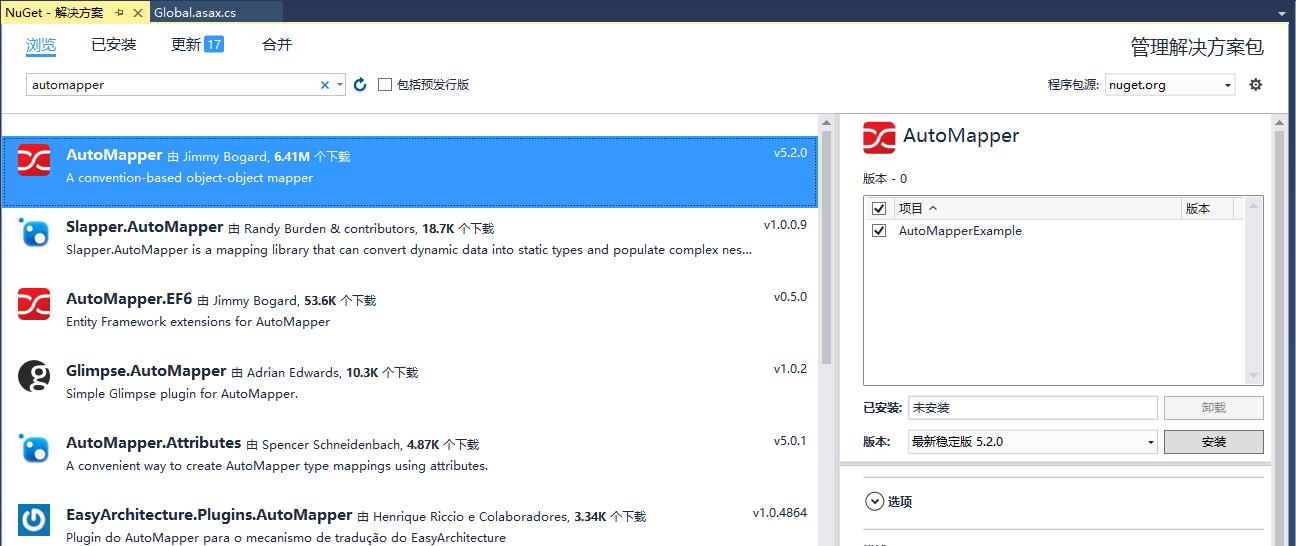Click the v1.0.0.9 version label
The height and width of the screenshot is (546, 1296).
tap(785, 225)
